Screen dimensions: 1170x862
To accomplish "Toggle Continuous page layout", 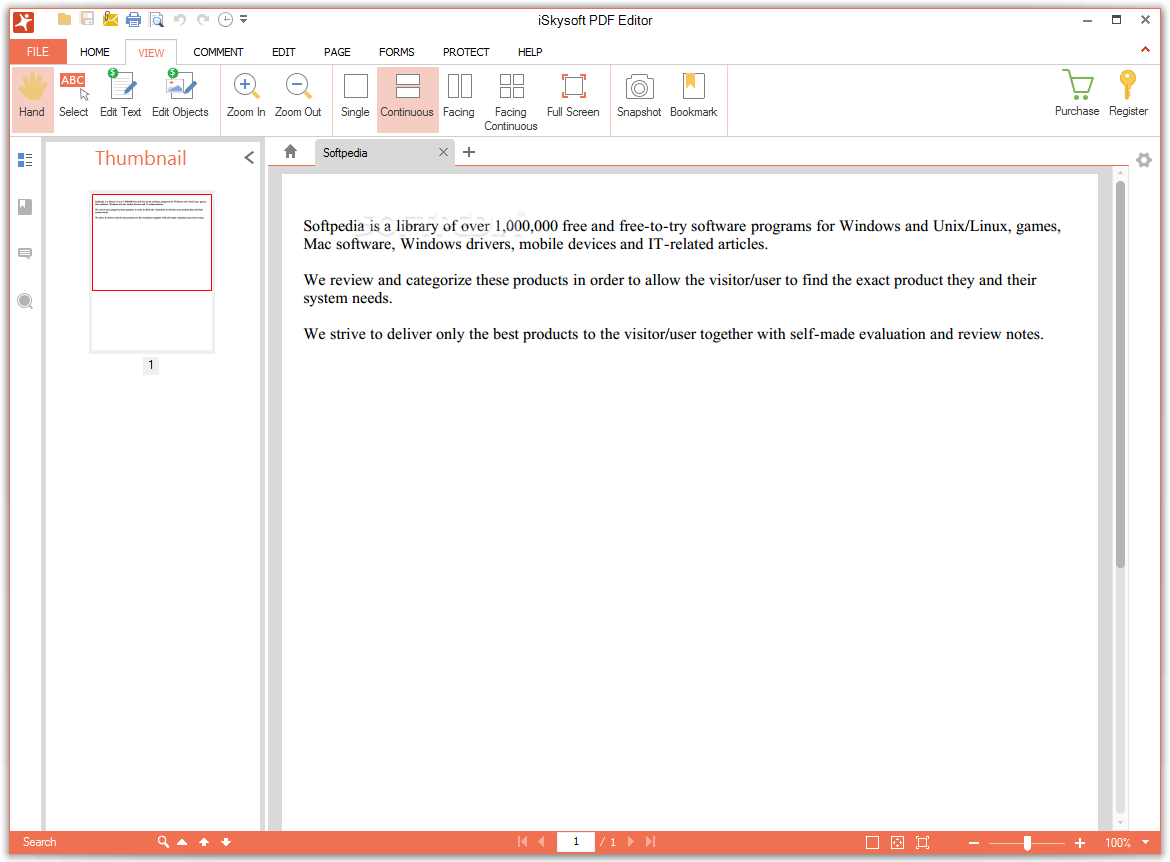I will [407, 98].
